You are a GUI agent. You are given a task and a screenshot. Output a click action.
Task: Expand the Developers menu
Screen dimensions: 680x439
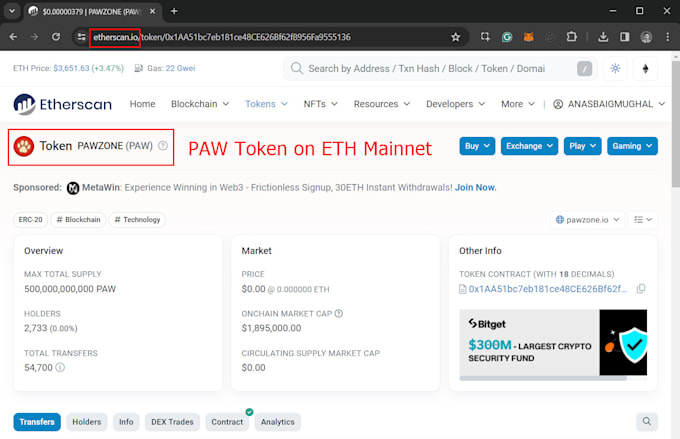[x=455, y=104]
